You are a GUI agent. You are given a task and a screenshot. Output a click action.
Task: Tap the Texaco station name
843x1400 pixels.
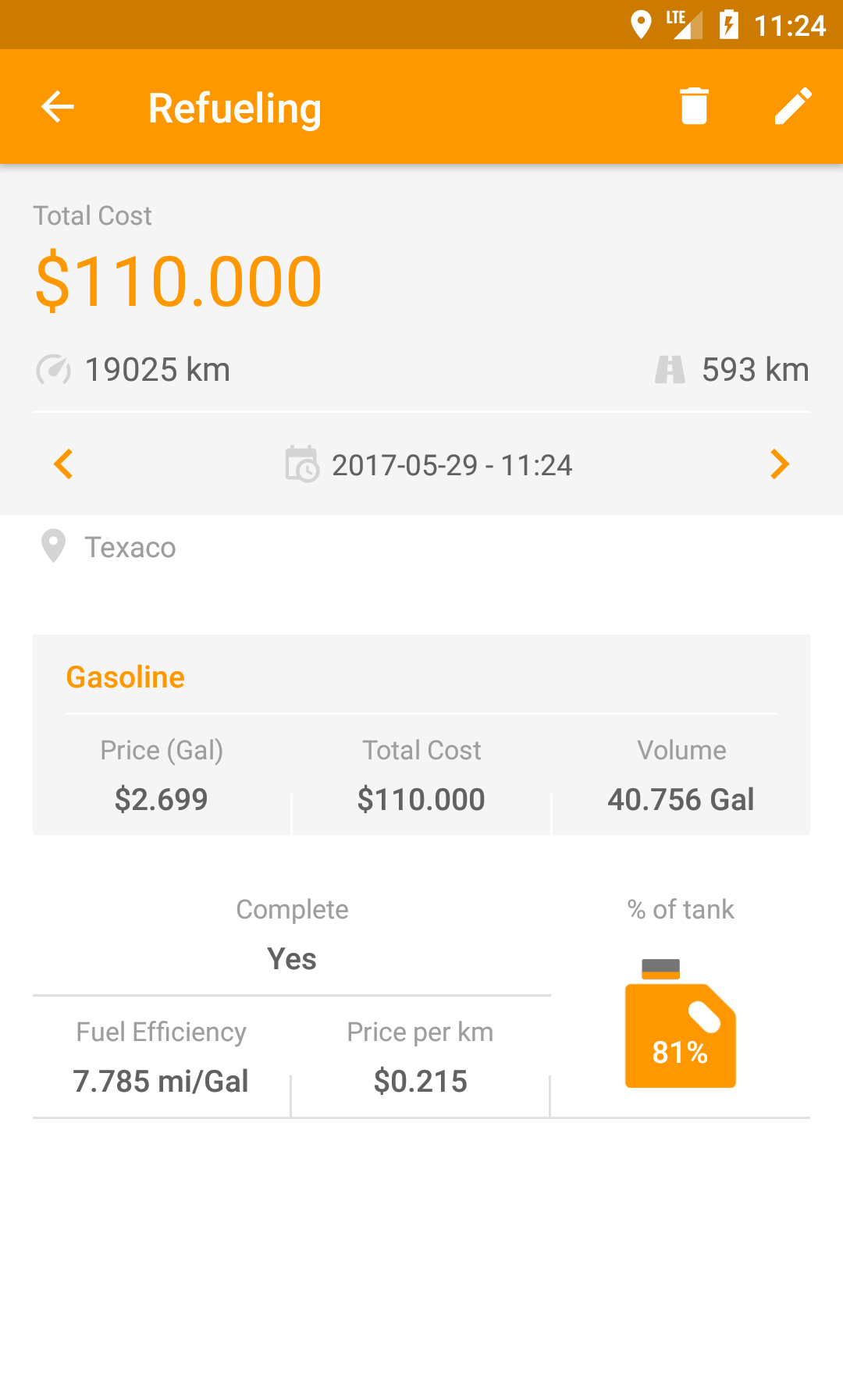(x=130, y=548)
